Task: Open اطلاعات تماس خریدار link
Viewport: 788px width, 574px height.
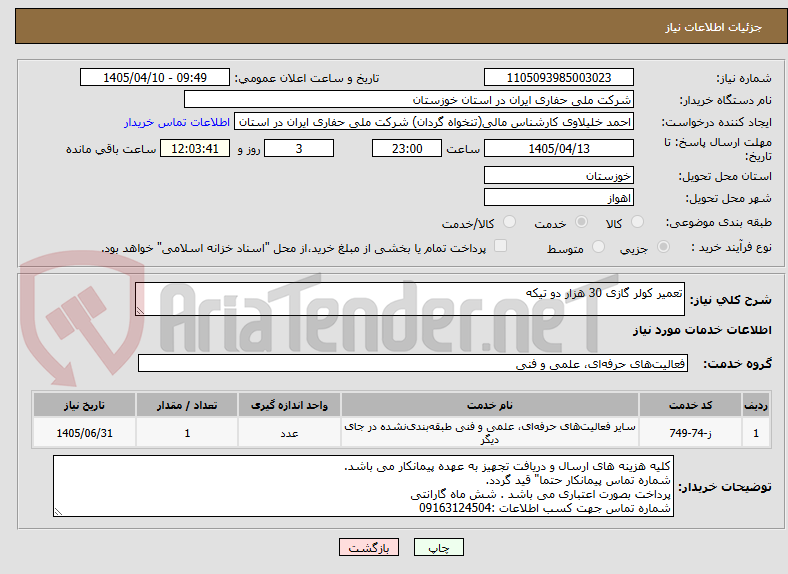Action: tap(177, 122)
